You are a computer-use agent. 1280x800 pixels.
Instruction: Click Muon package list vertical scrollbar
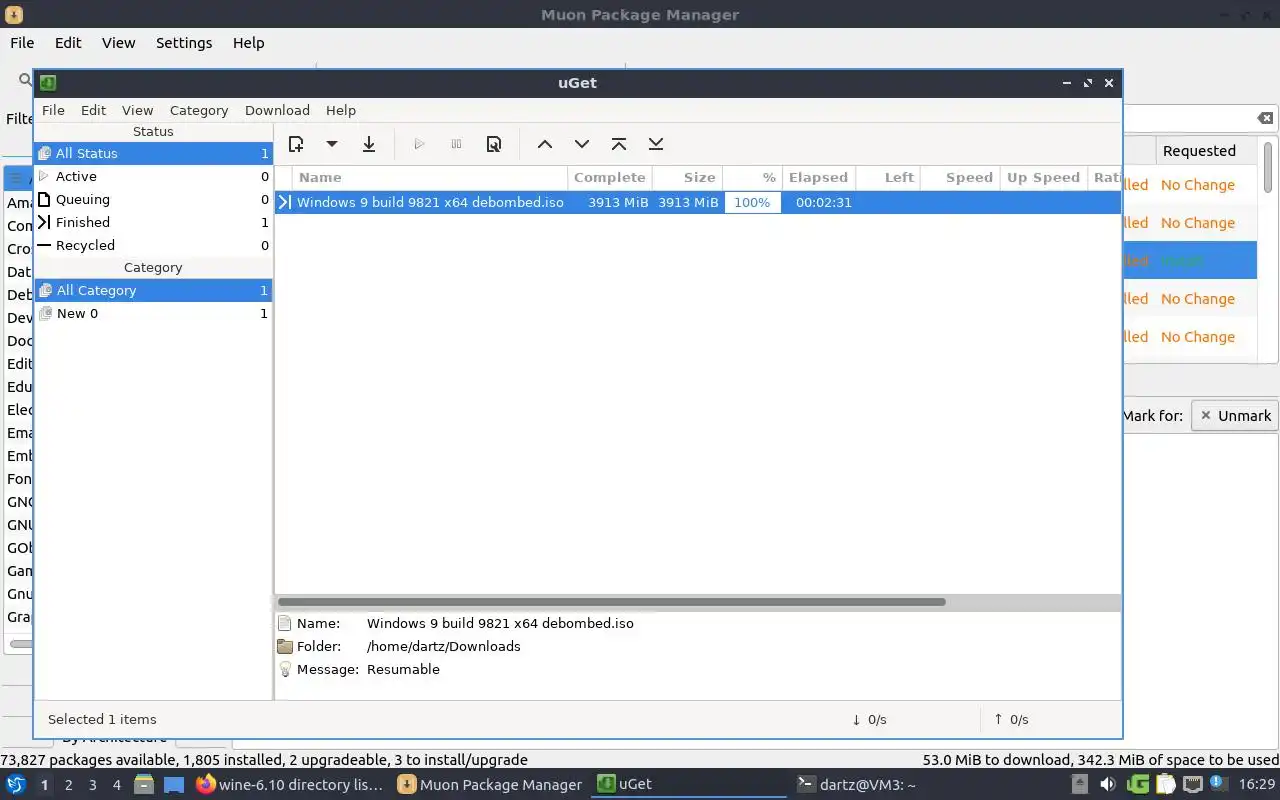pyautogui.click(x=1268, y=167)
